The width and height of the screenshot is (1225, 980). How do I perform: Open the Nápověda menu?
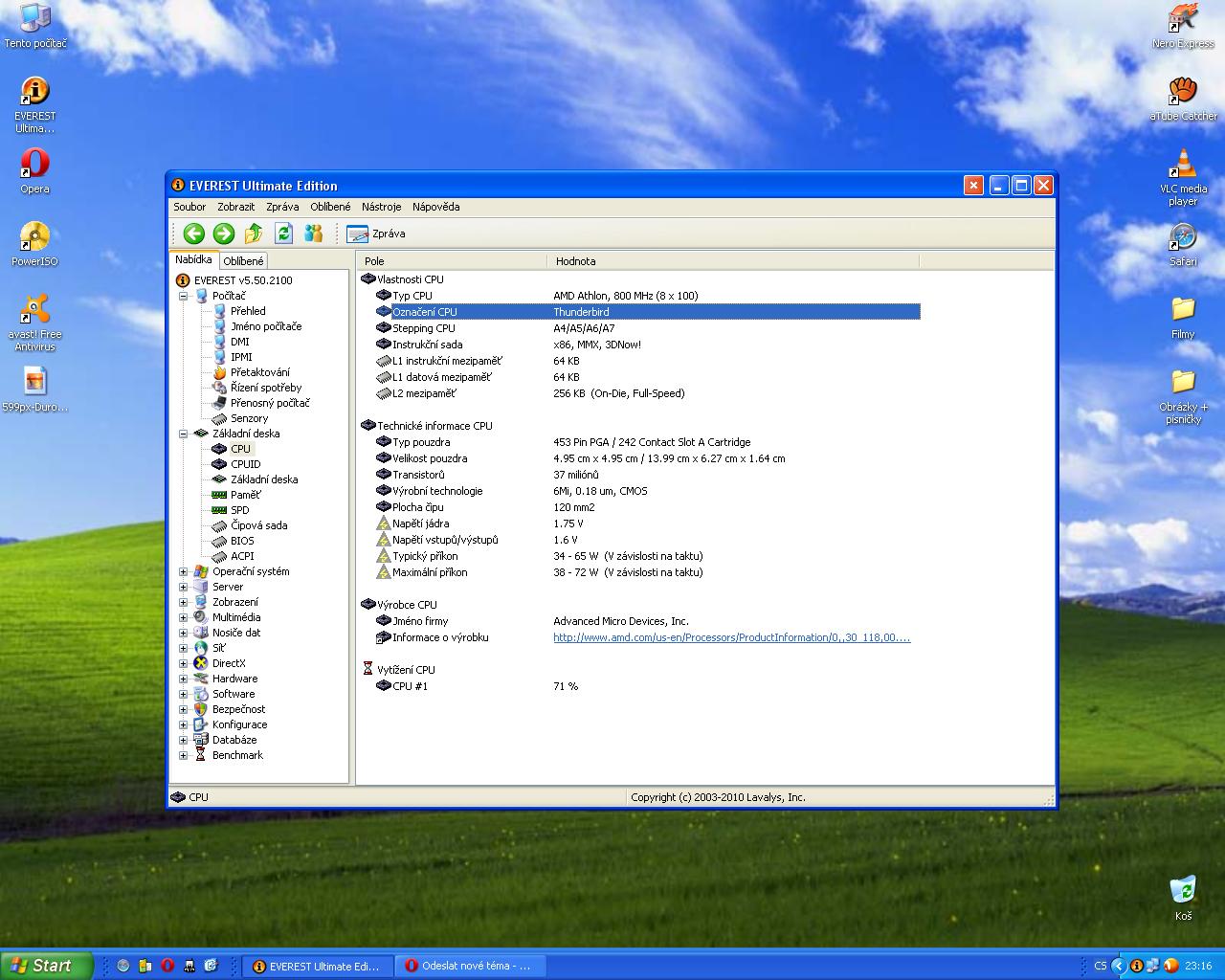click(436, 207)
